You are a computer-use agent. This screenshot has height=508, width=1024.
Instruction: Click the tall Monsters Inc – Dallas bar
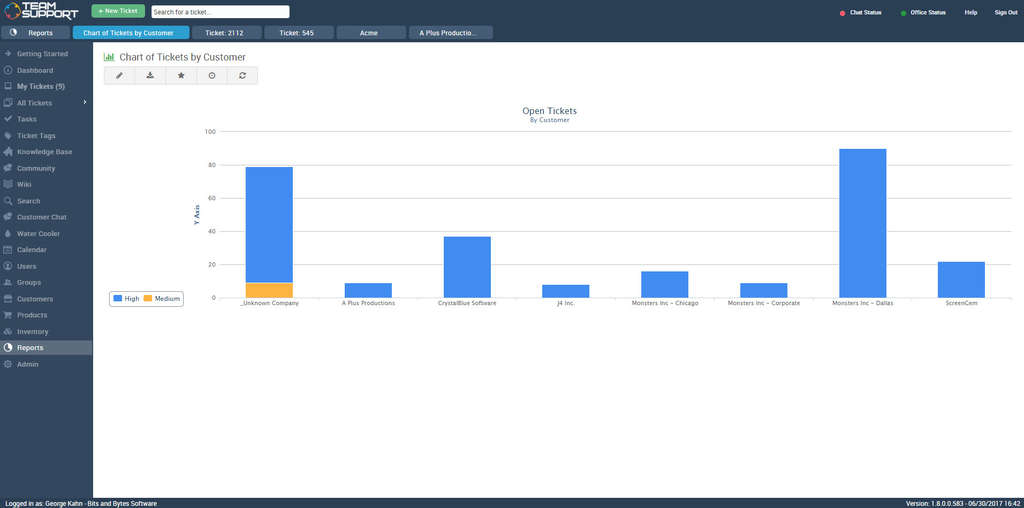[862, 222]
